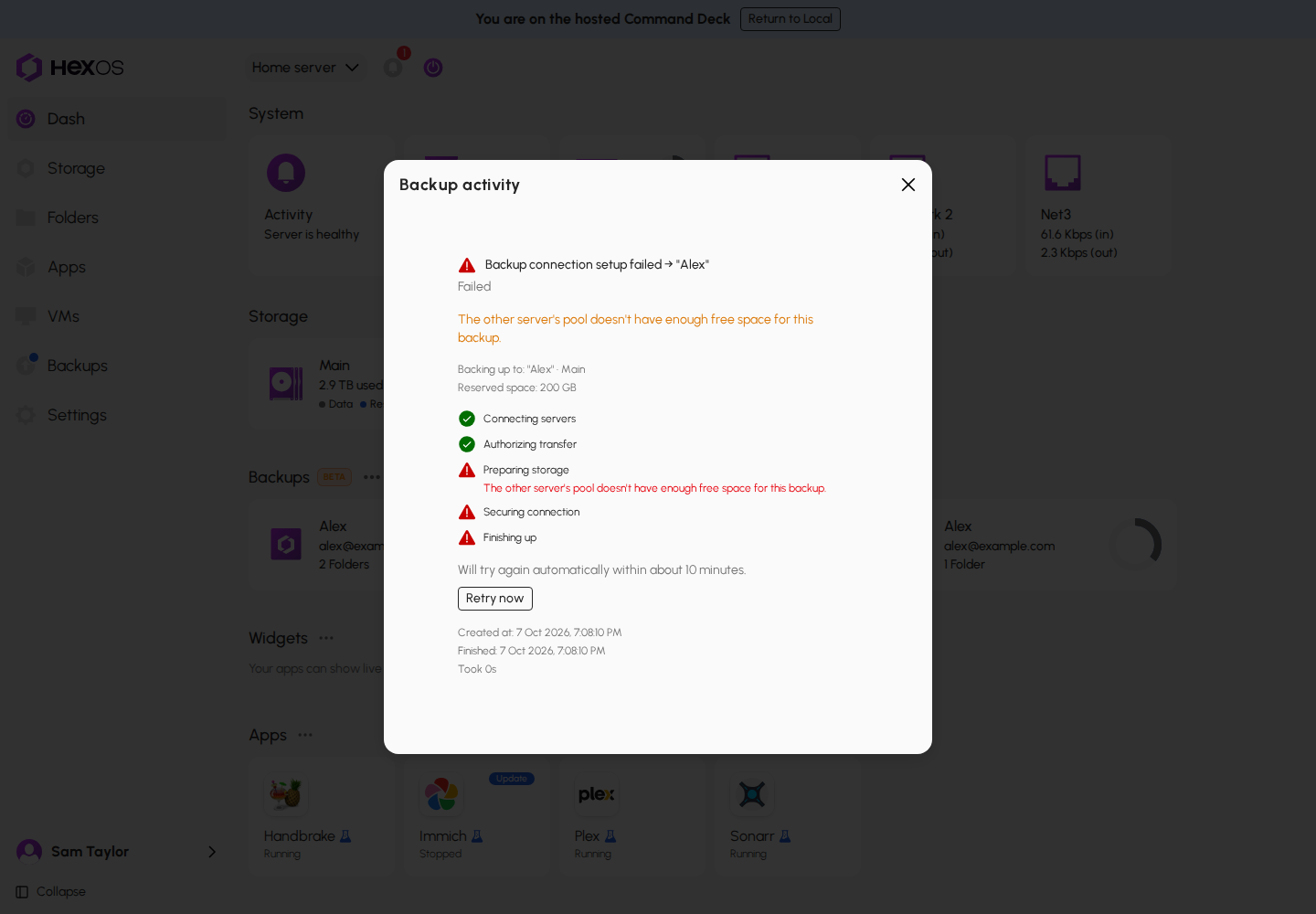Go to the Dash page
Screen dimensions: 1316x914
[x=117, y=119]
